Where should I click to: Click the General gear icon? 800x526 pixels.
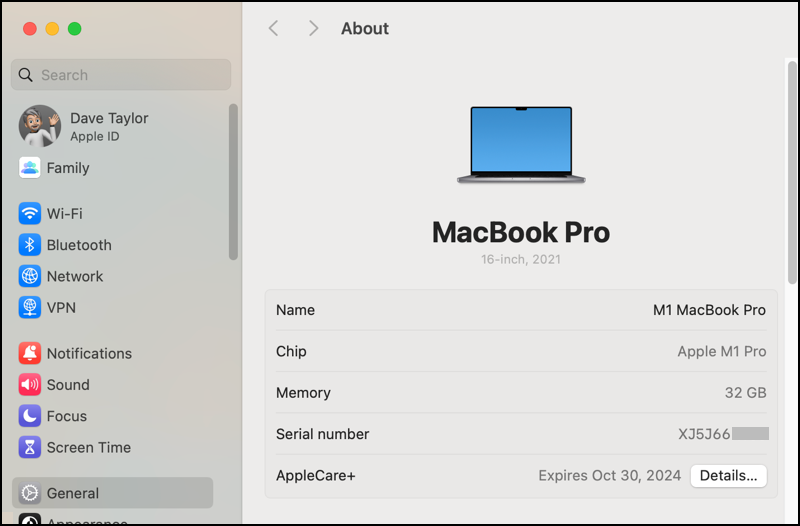pyautogui.click(x=30, y=493)
